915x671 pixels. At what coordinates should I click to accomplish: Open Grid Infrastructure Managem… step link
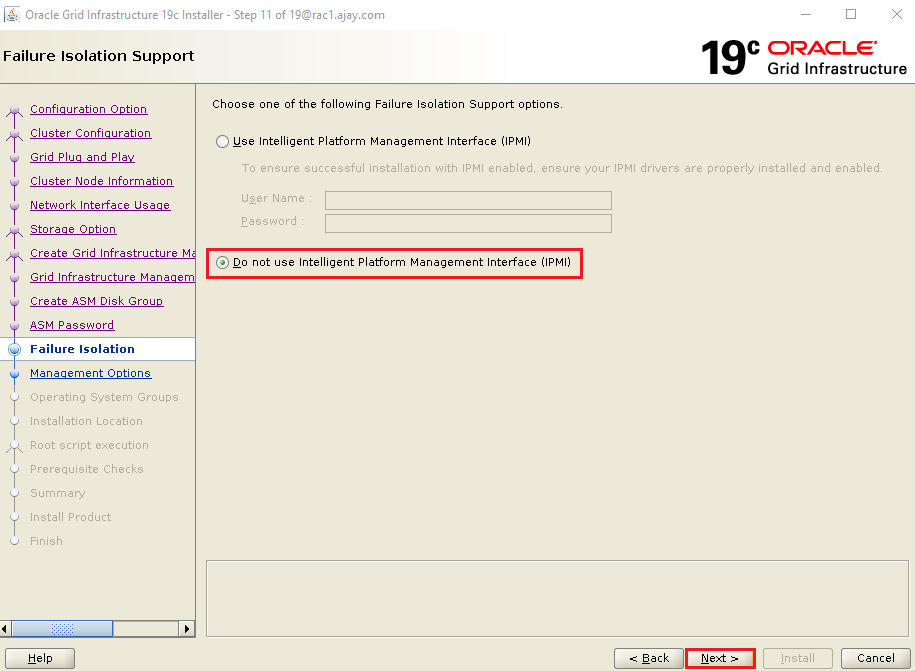tap(112, 277)
